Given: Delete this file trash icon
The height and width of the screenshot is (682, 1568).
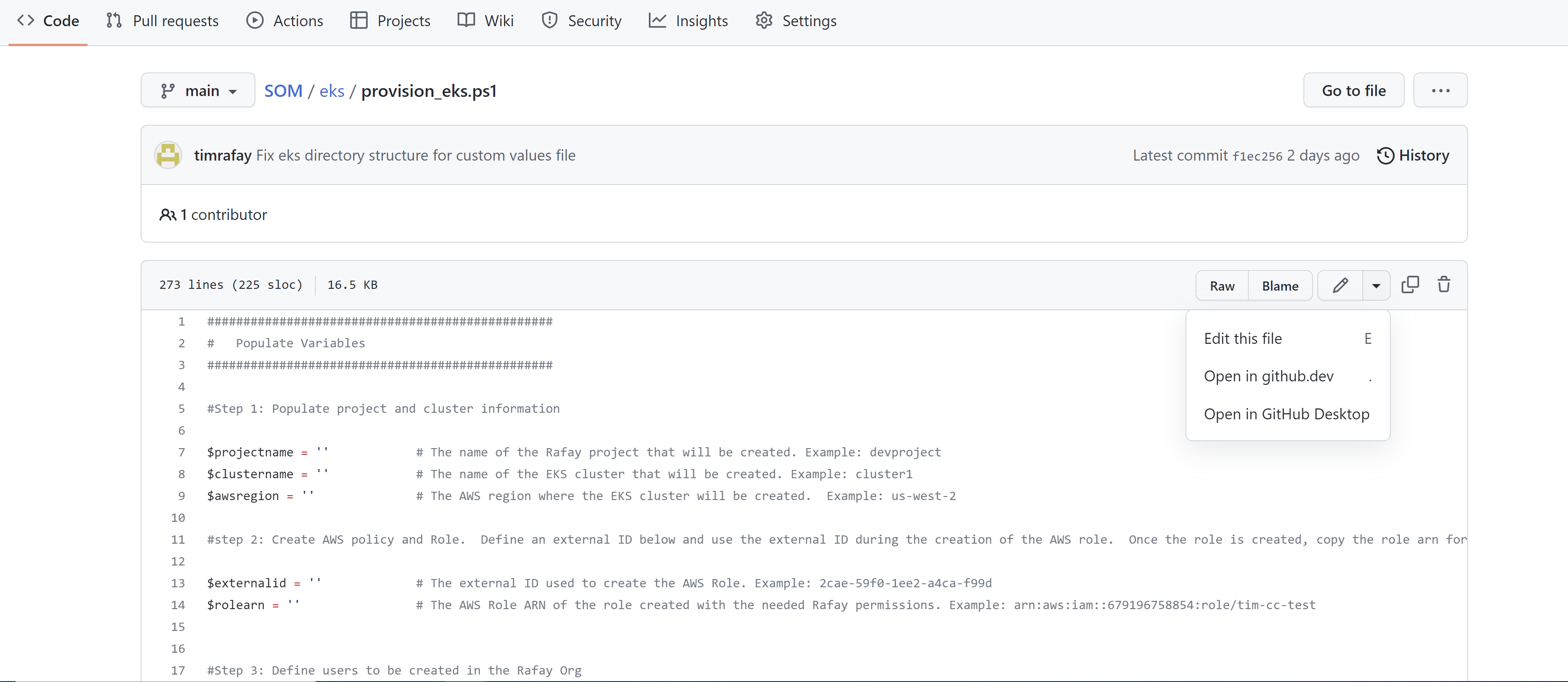Looking at the screenshot, I should 1443,285.
